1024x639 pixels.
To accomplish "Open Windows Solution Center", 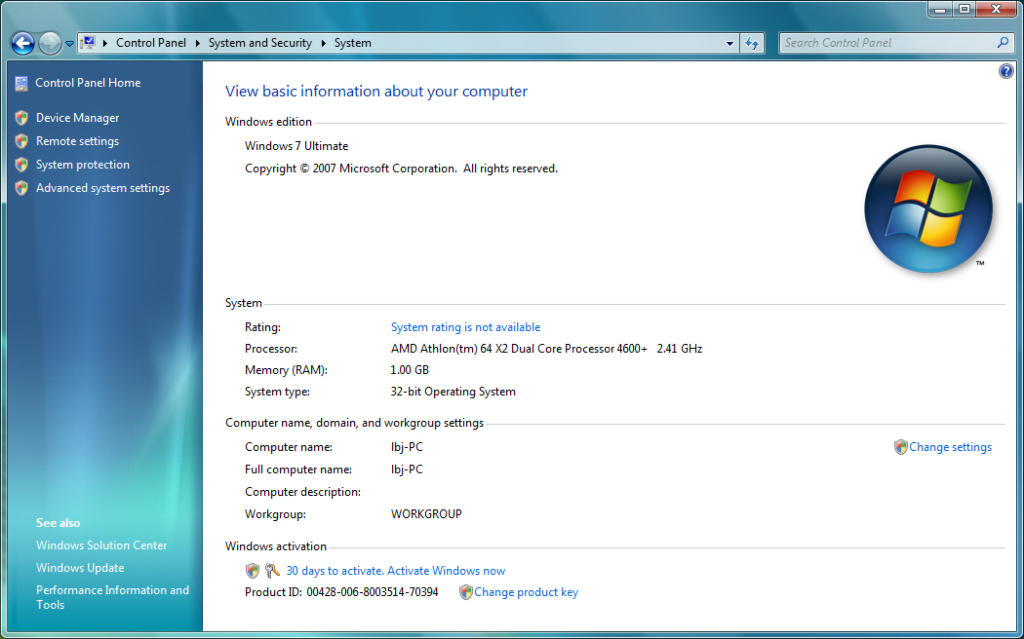I will pyautogui.click(x=102, y=546).
